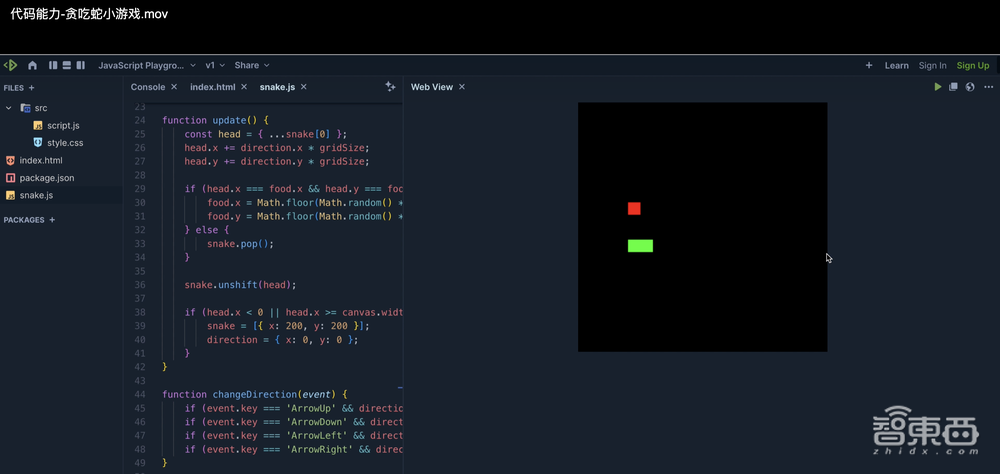This screenshot has height=474, width=1000.
Task: Select the first panel layout icon
Action: point(54,65)
